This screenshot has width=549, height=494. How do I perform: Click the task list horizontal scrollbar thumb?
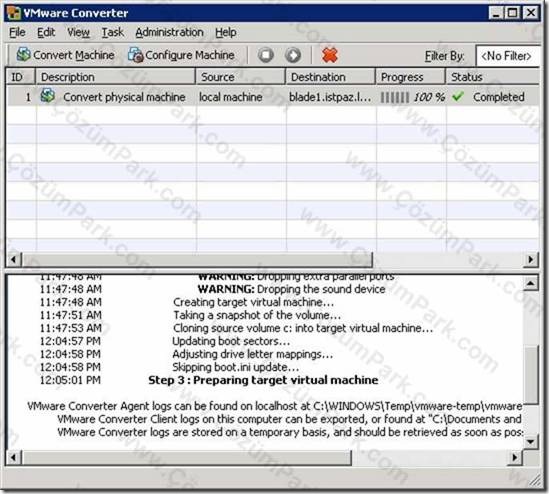197,259
